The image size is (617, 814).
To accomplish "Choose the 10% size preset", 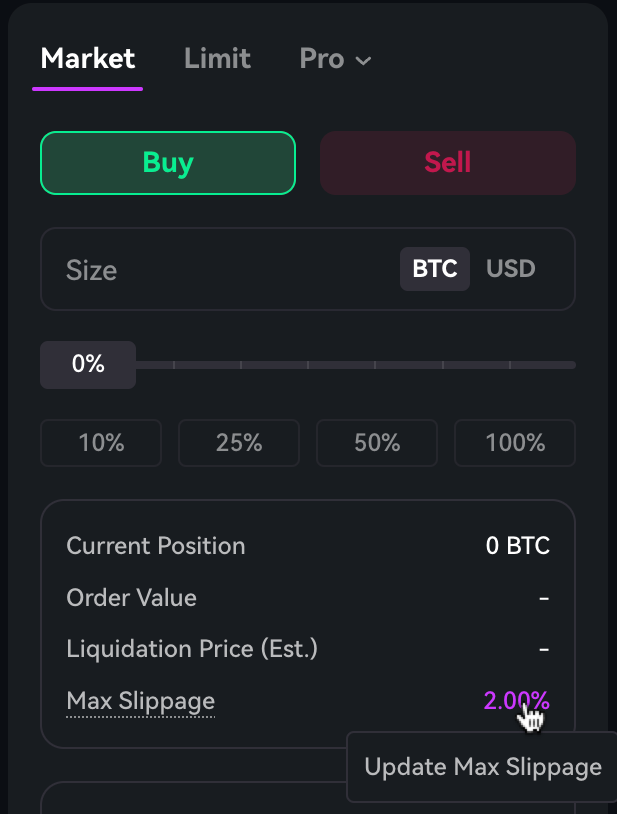I will pos(101,443).
